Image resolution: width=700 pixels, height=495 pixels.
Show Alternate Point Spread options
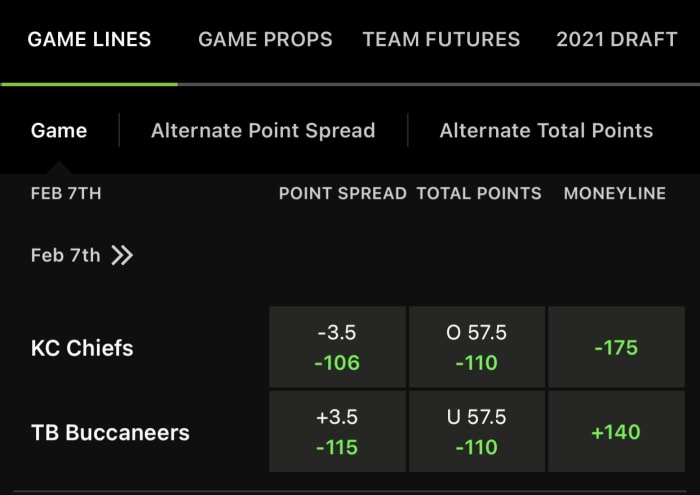tap(263, 130)
